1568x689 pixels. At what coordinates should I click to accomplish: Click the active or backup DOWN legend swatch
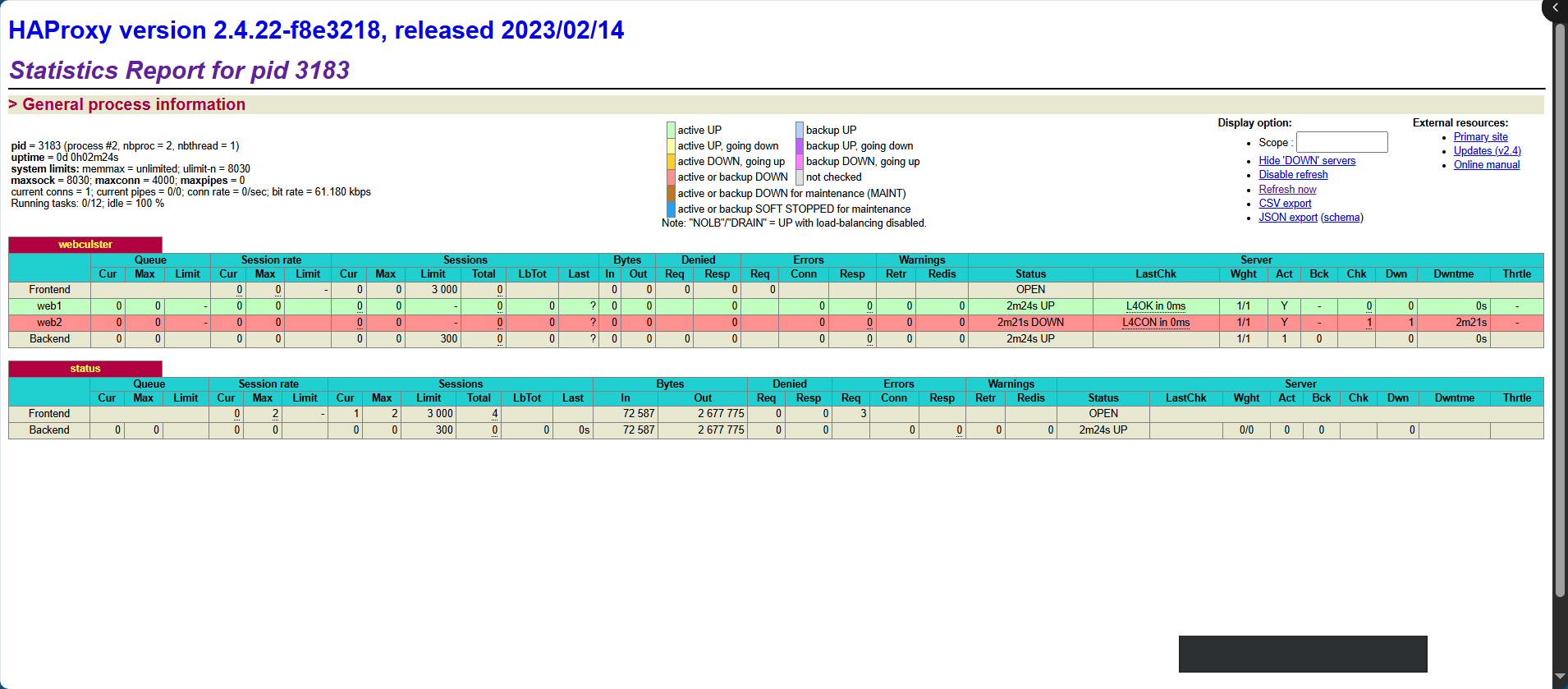tap(671, 177)
